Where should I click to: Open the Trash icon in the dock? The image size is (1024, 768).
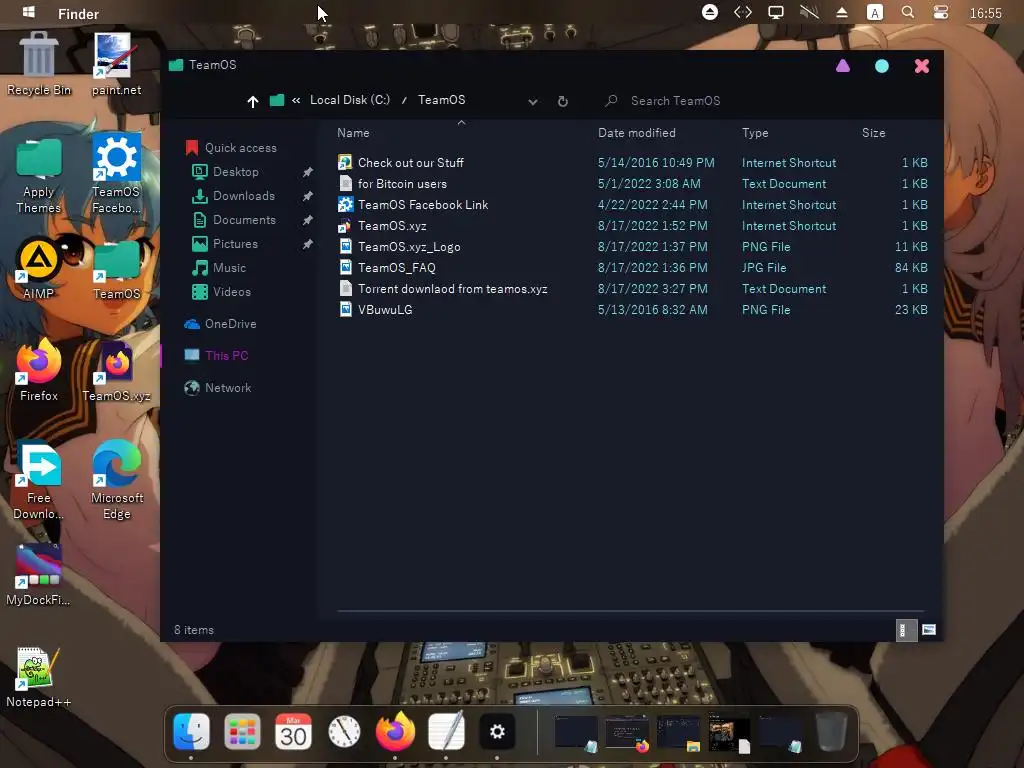pyautogui.click(x=831, y=731)
